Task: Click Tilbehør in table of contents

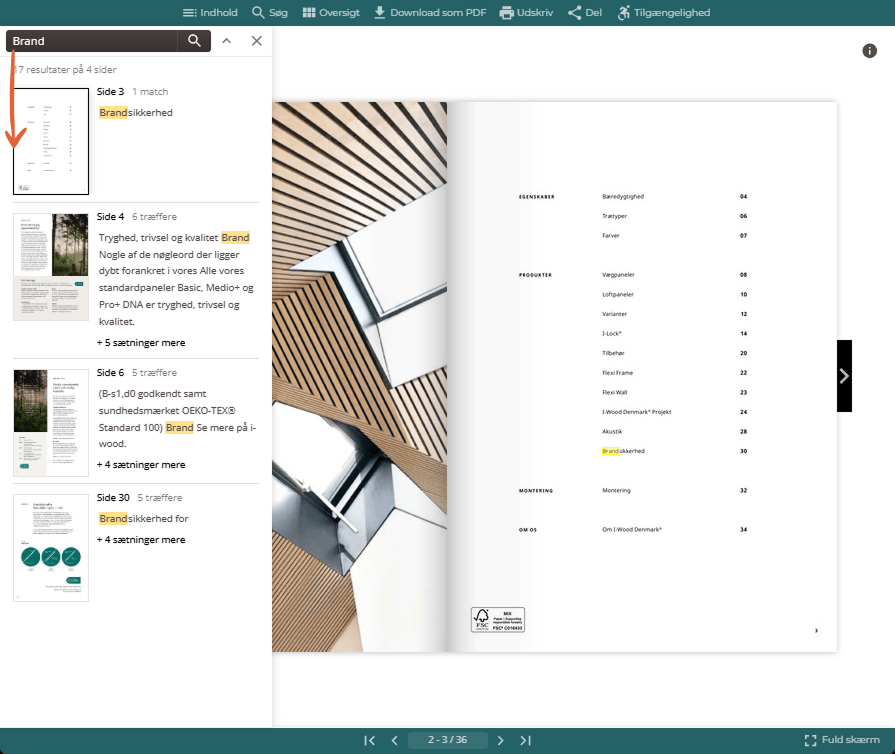Action: (x=613, y=353)
